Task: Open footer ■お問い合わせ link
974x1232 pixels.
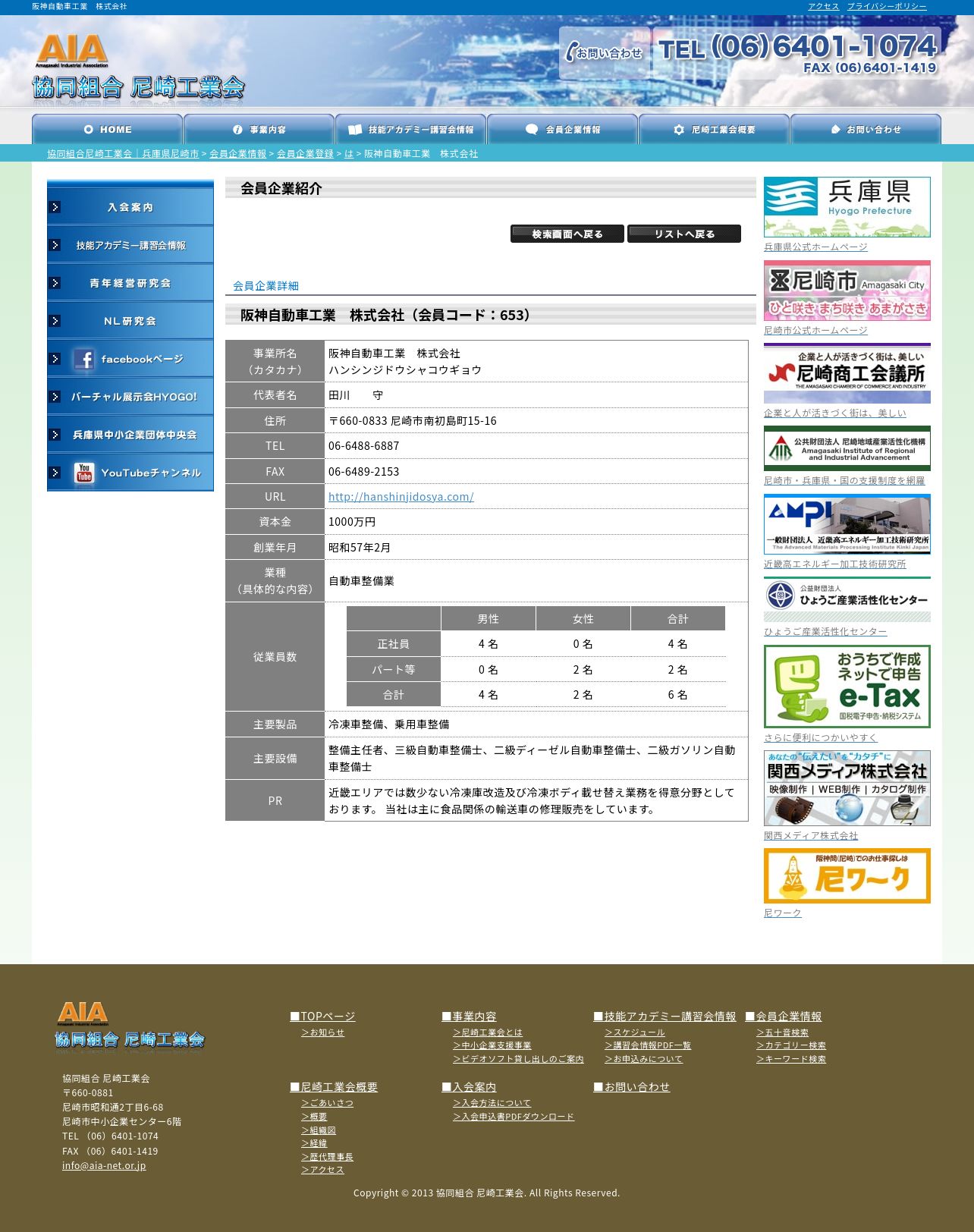Action: [632, 1086]
